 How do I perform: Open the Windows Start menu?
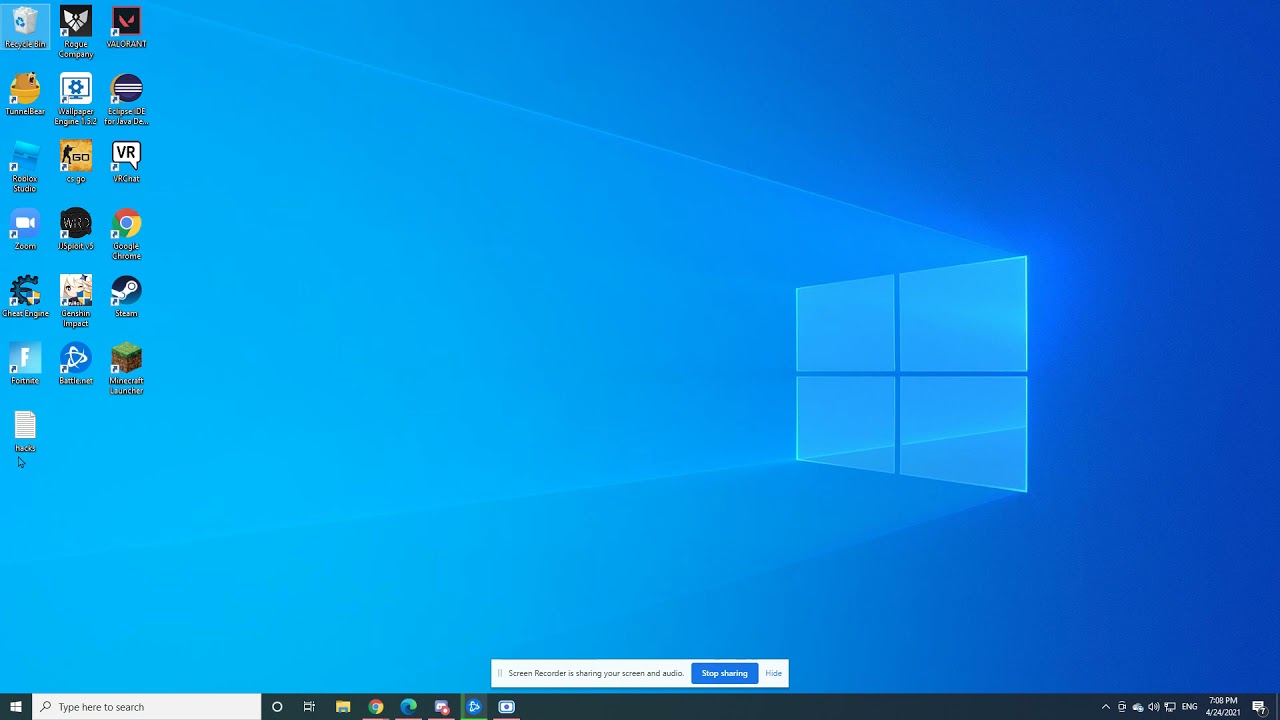(x=16, y=707)
